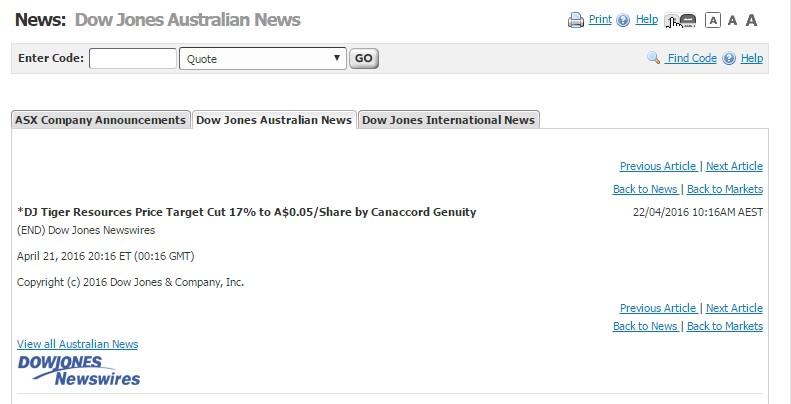The width and height of the screenshot is (791, 404).
Task: Expand the Quote dropdown
Action: [x=263, y=59]
